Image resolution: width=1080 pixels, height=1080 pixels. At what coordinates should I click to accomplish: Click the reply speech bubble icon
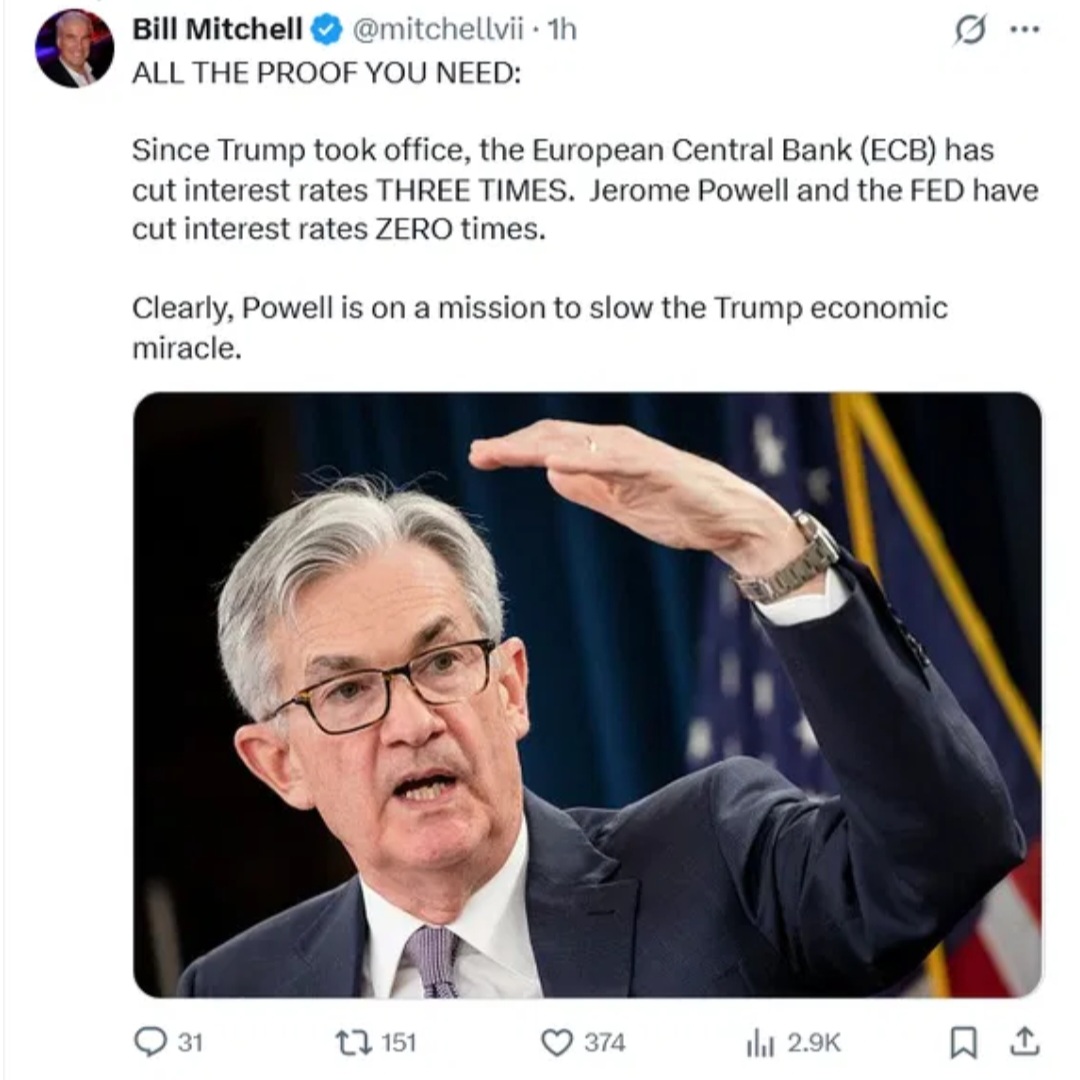coord(150,1041)
